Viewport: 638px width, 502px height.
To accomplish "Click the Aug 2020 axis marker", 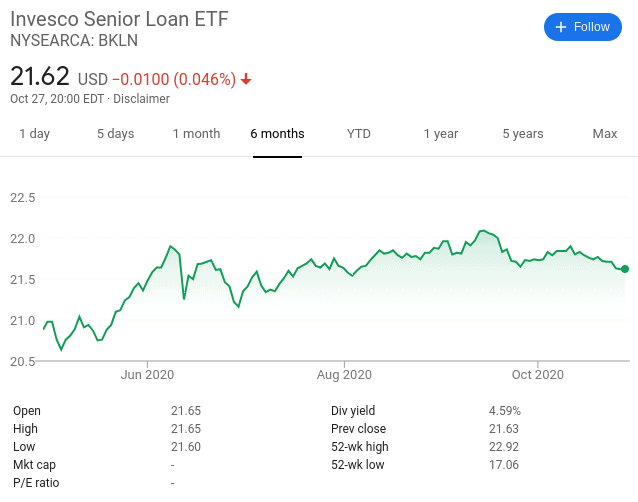I will click(x=344, y=374).
